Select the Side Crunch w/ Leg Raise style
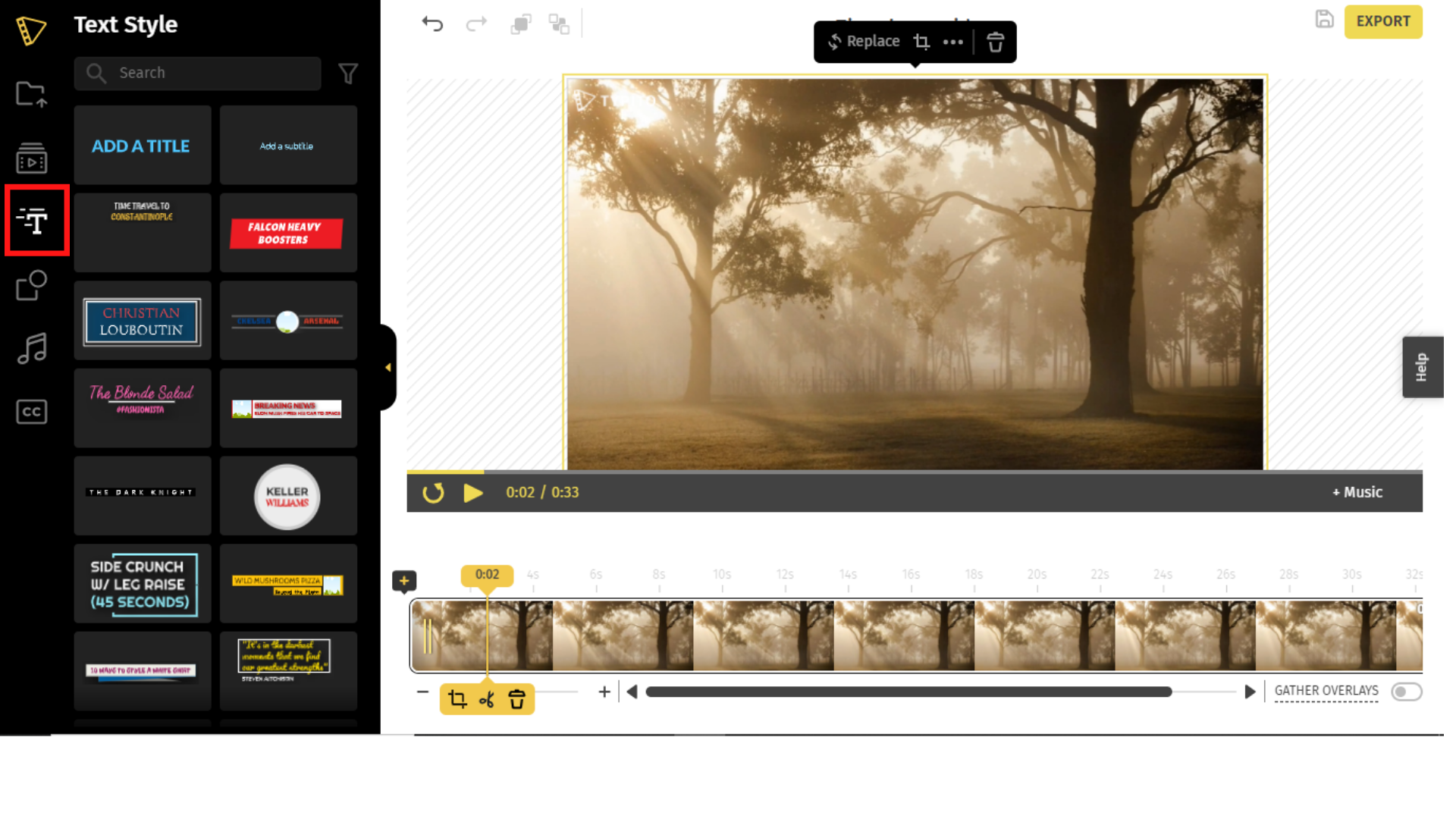This screenshot has height=819, width=1456. [x=143, y=584]
